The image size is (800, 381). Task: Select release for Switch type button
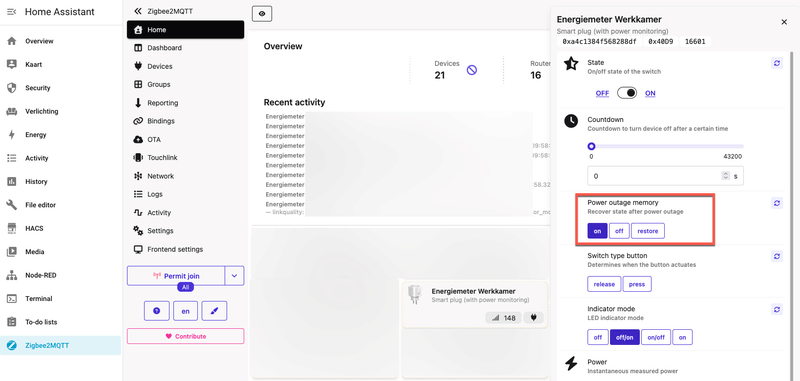click(x=604, y=284)
